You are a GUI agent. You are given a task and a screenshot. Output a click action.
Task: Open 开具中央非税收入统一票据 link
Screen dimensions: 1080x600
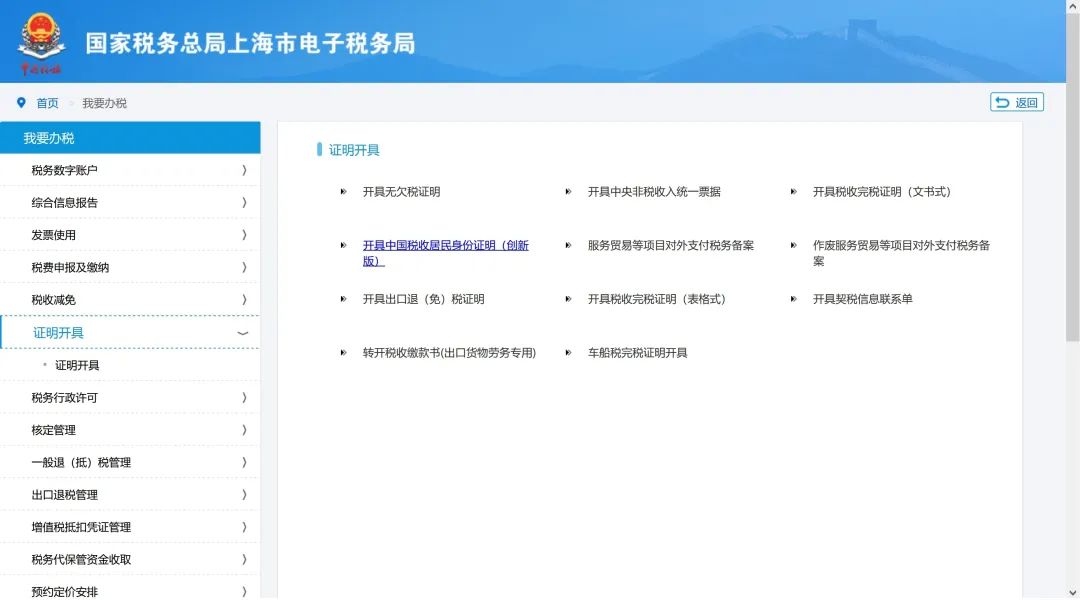click(x=653, y=191)
